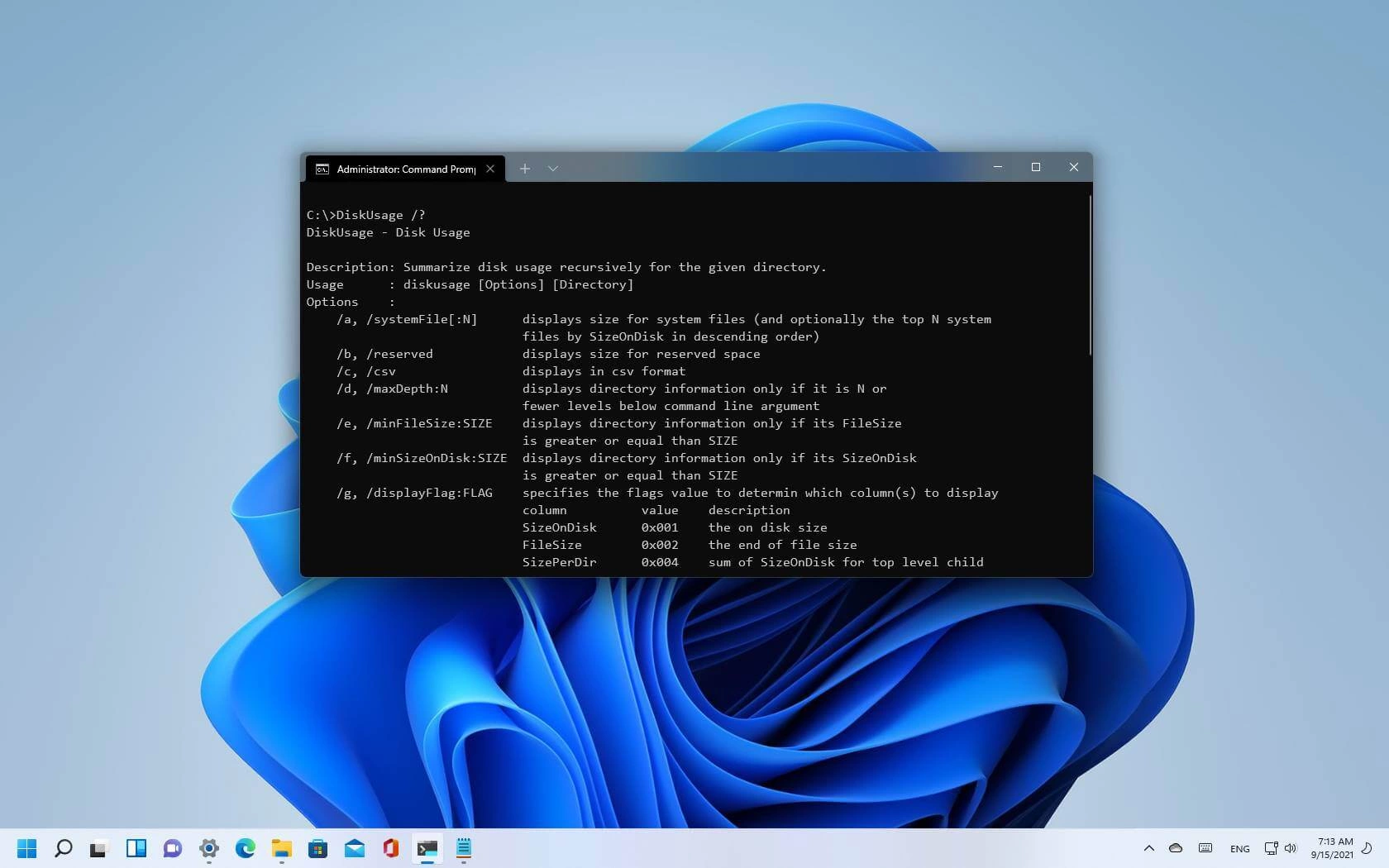Click value '0x002' in terminal
Image resolution: width=1389 pixels, height=868 pixels.
(660, 545)
